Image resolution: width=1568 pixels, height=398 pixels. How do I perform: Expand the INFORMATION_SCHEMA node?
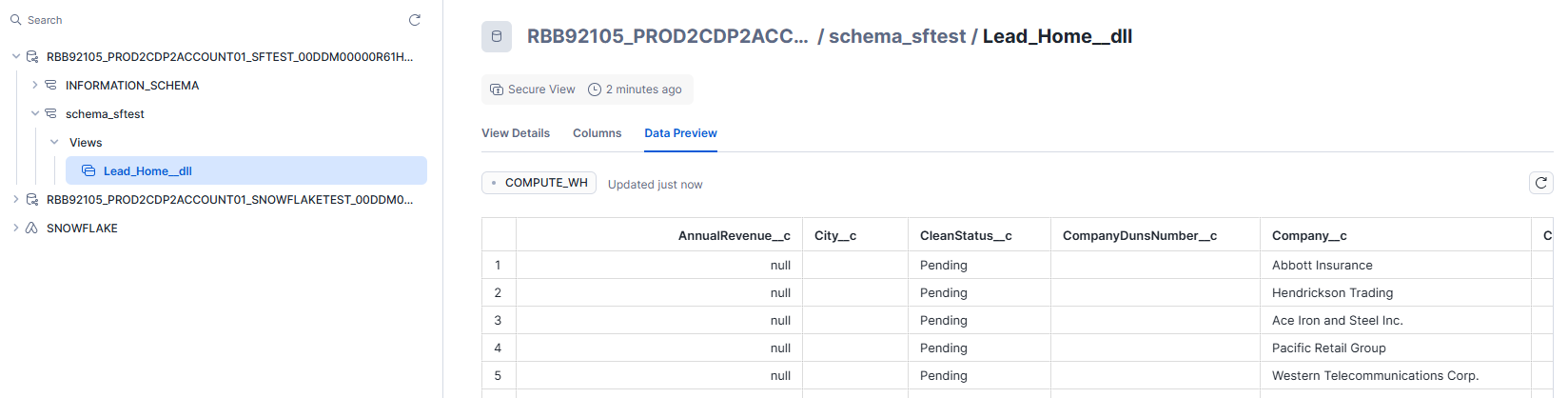pos(35,86)
